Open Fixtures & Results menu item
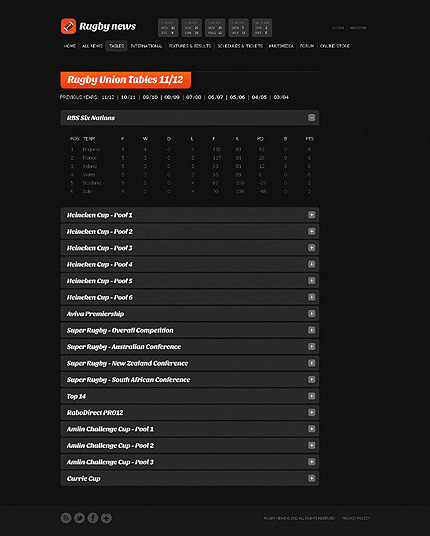The height and width of the screenshot is (536, 430). [x=190, y=46]
